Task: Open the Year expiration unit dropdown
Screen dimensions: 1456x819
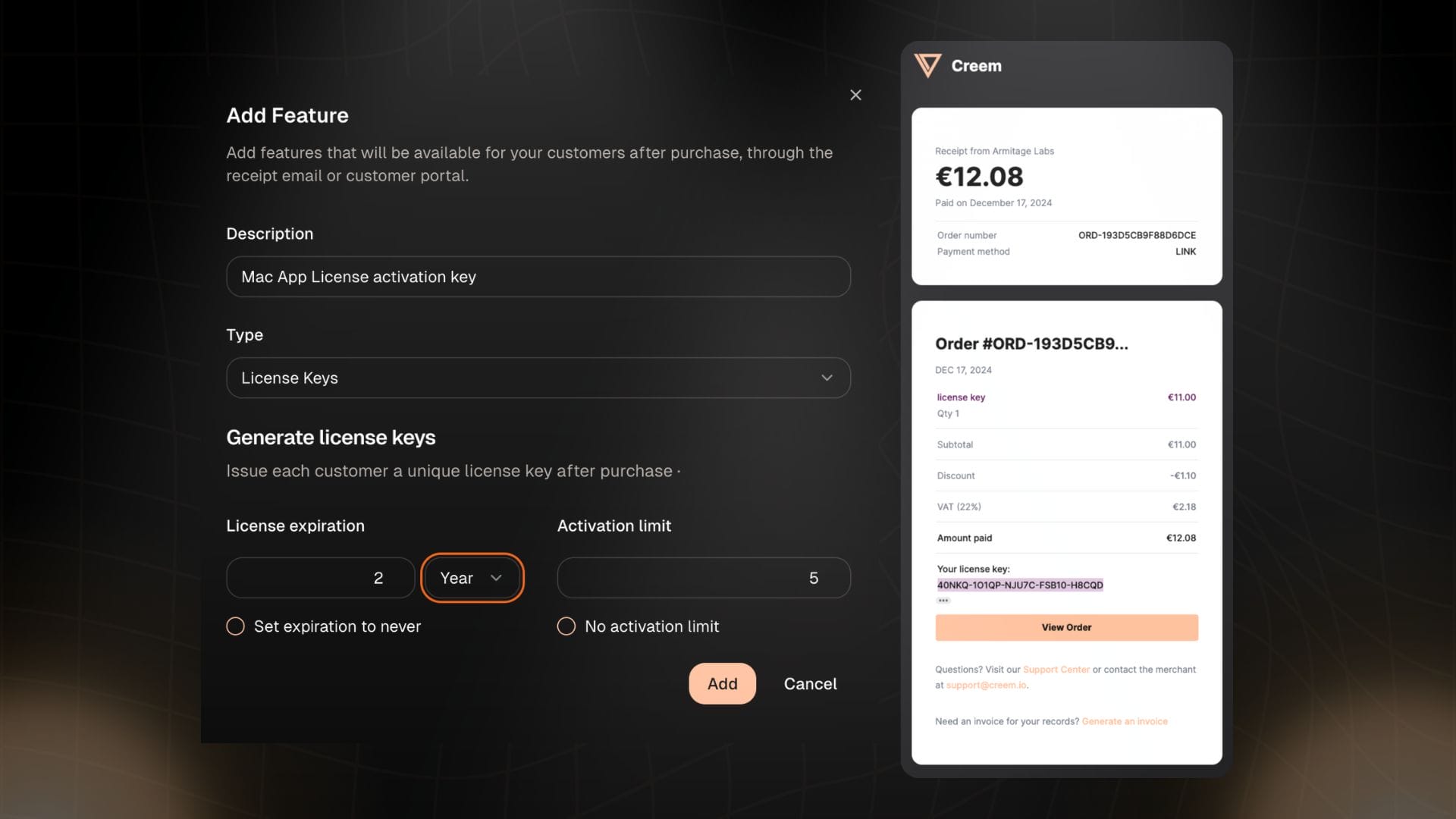Action: (x=472, y=578)
